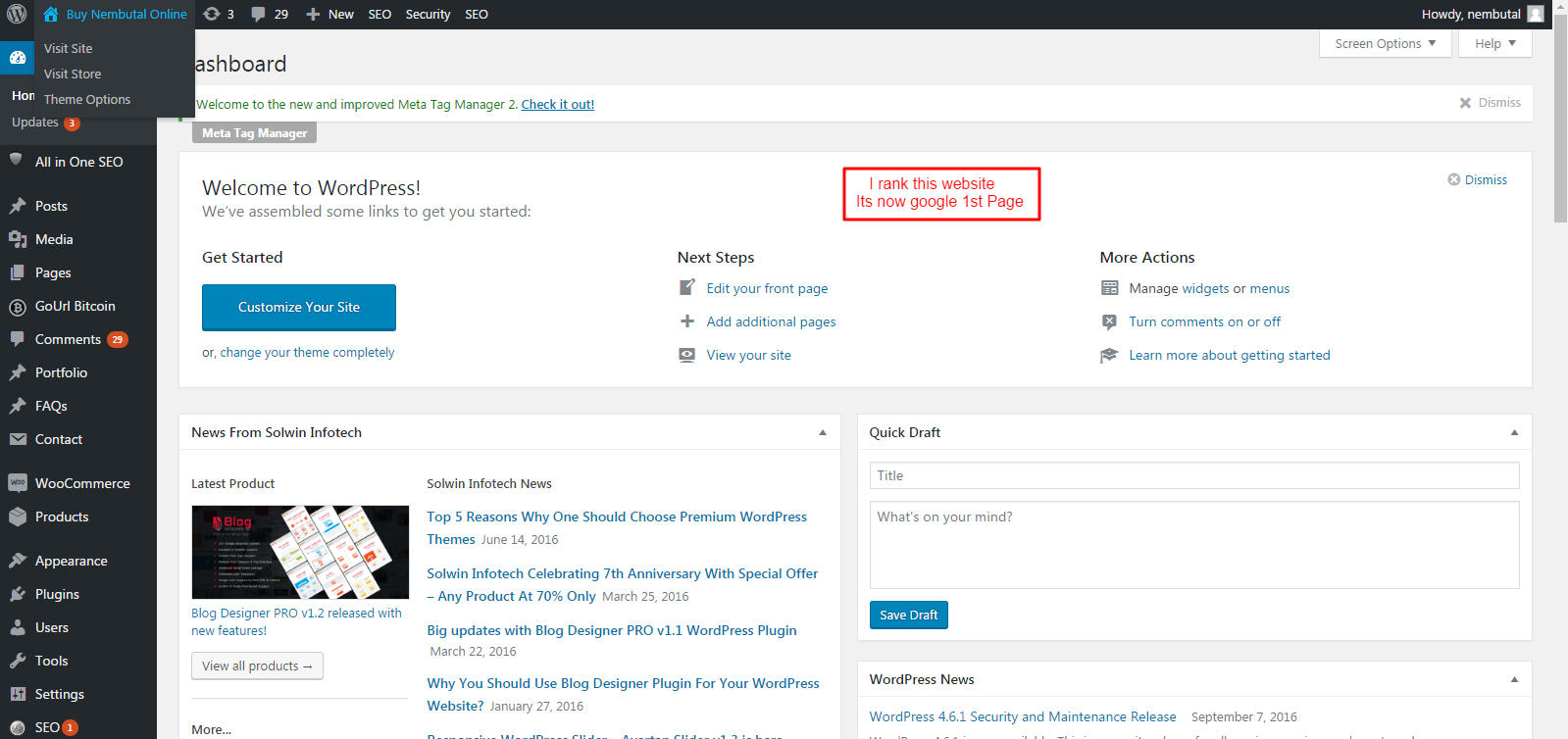1568x739 pixels.
Task: Click the Comments icon in sidebar
Action: pyautogui.click(x=18, y=339)
